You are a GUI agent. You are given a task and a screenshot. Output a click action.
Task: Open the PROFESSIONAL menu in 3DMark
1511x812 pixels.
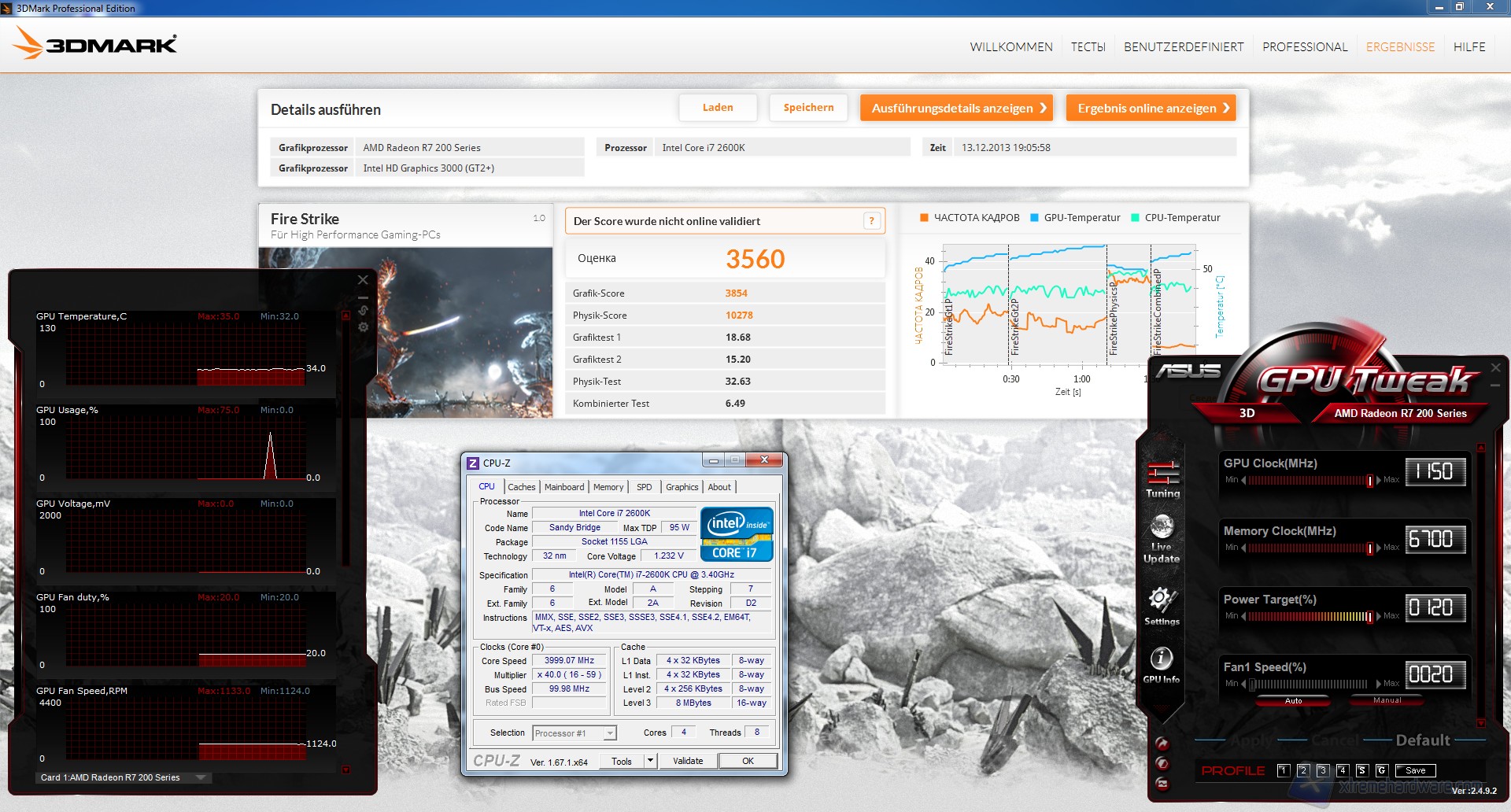(x=1304, y=46)
